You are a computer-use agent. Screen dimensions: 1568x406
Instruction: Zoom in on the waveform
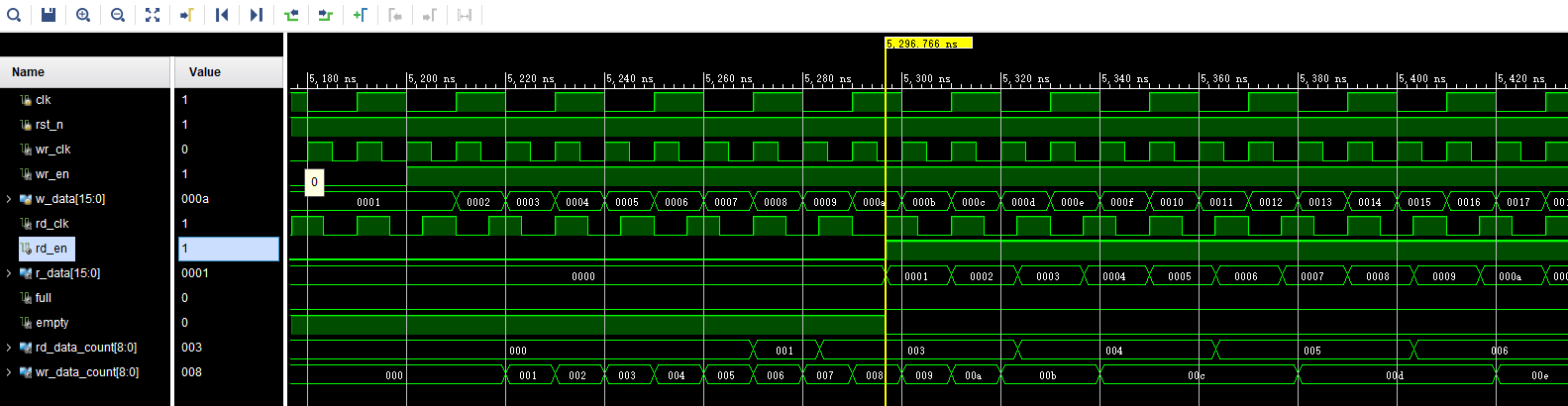pos(83,15)
